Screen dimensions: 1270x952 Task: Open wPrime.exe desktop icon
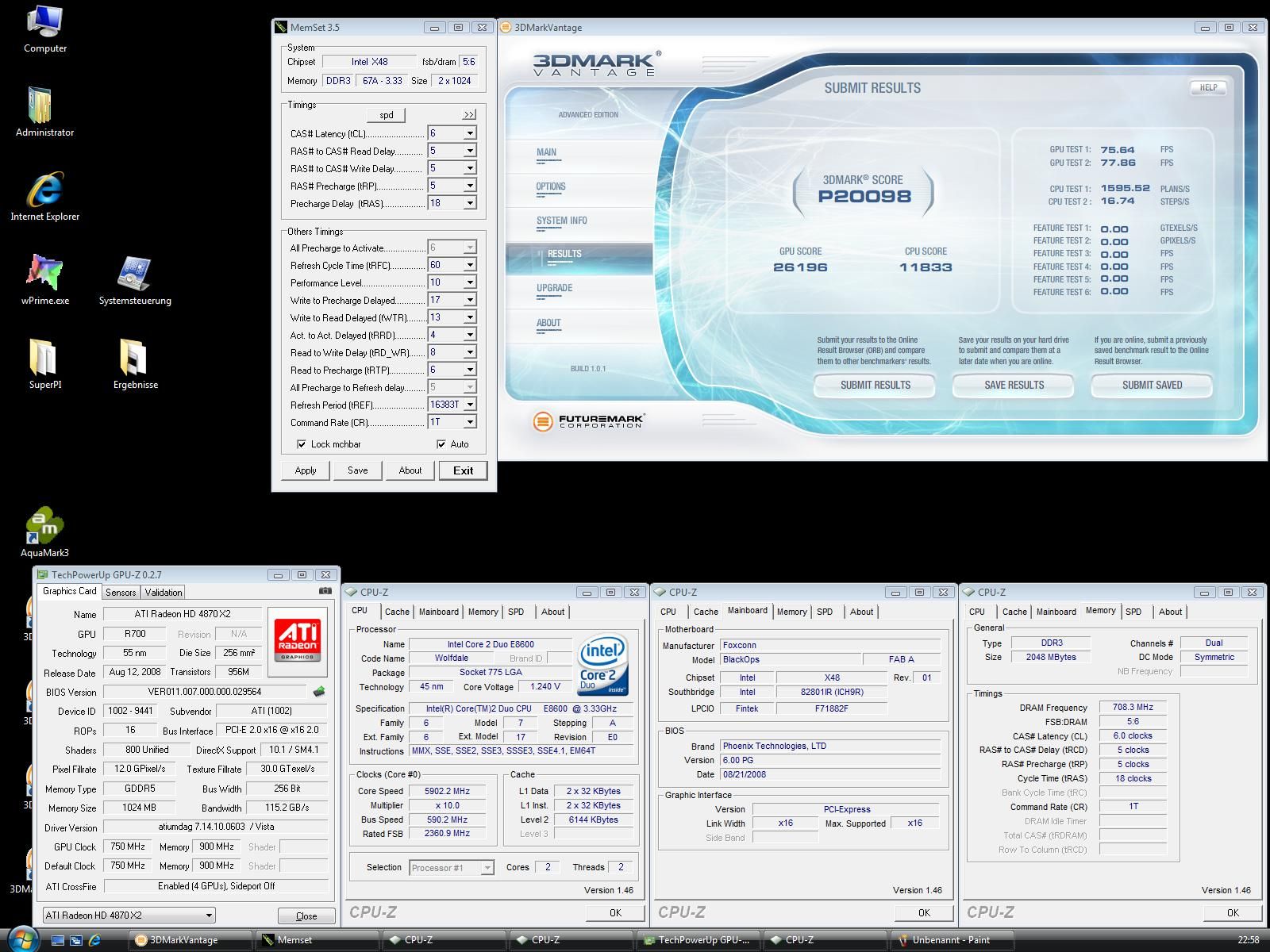(44, 280)
